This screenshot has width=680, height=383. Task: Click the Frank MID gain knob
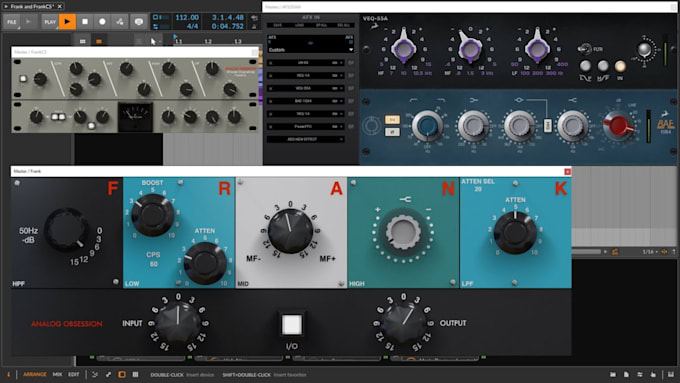291,231
